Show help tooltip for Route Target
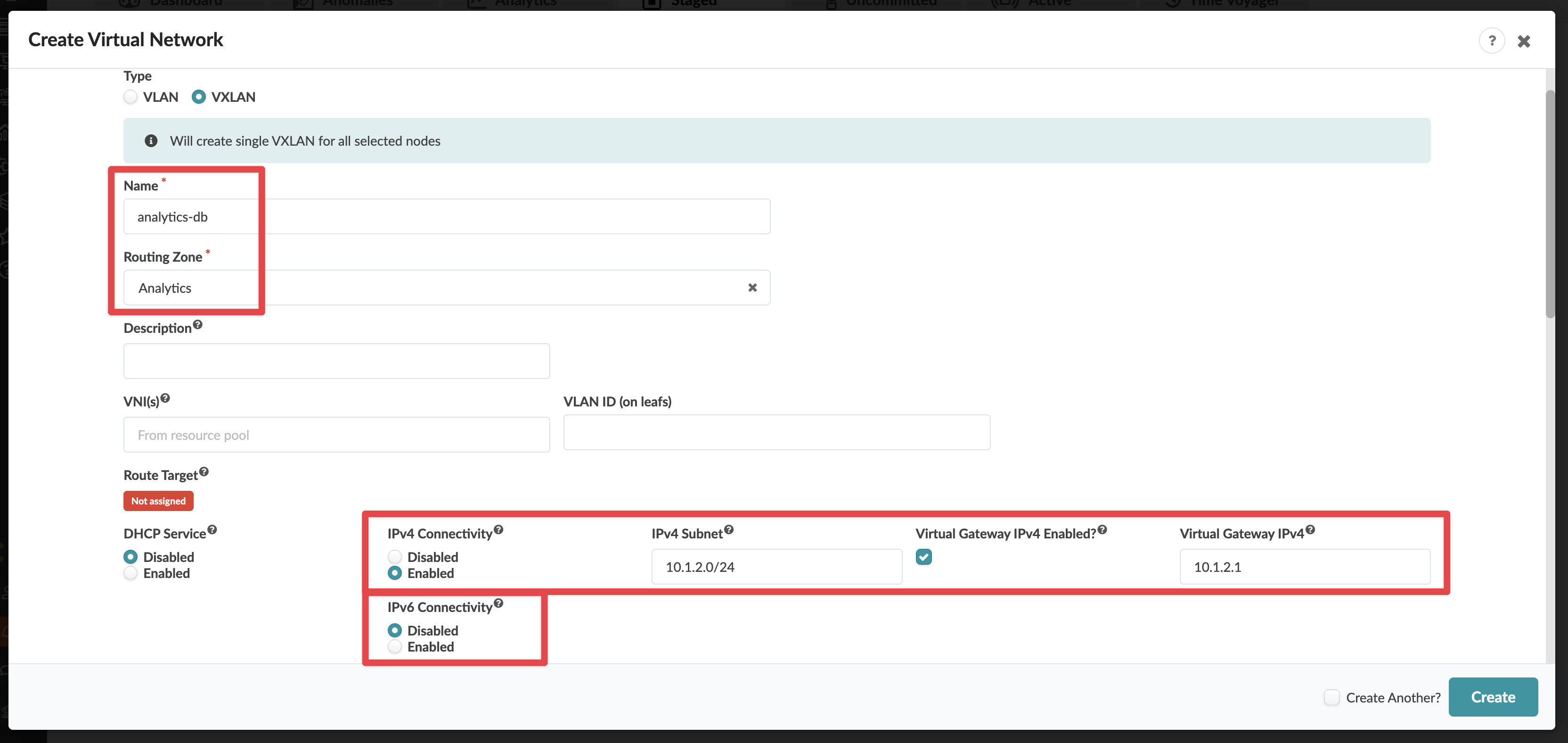Viewport: 1568px width, 743px height. point(204,471)
